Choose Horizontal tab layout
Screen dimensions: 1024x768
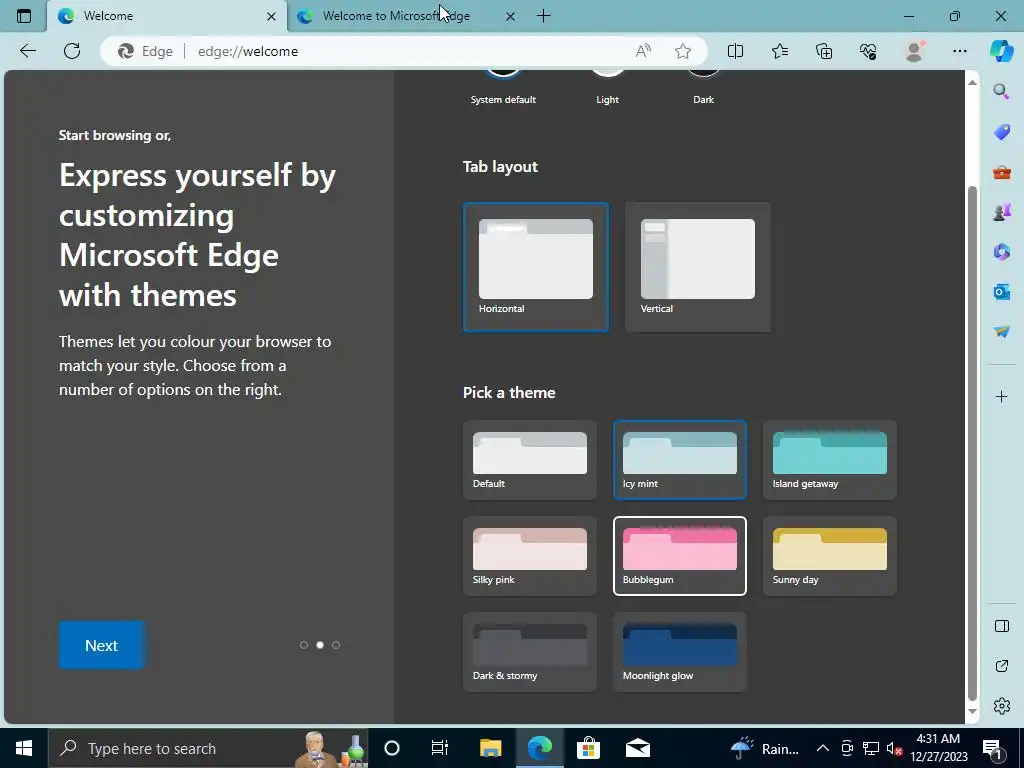tap(536, 266)
